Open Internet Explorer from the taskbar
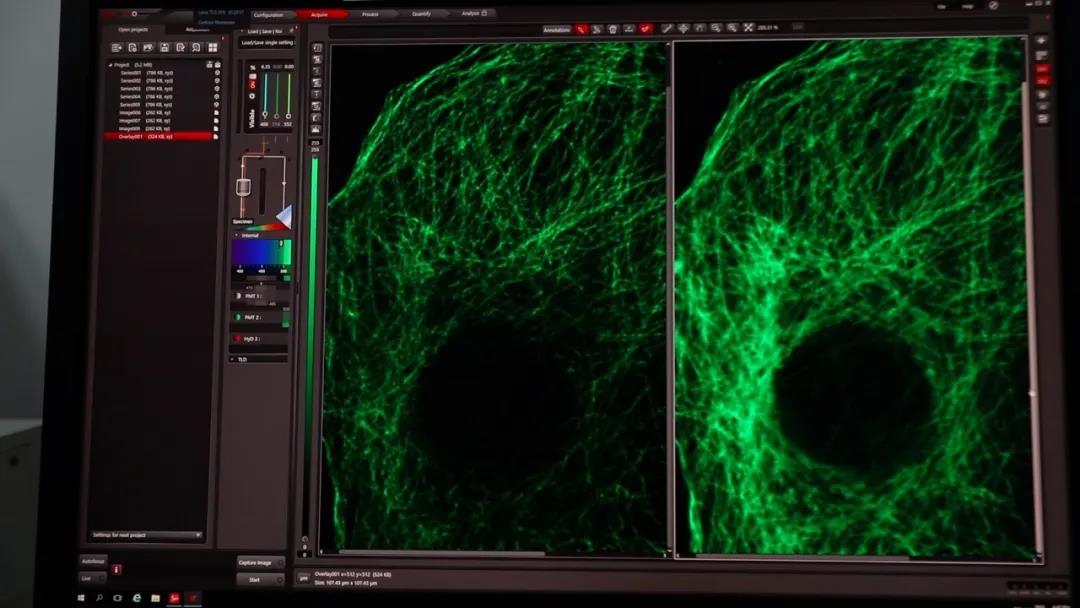 click(x=137, y=598)
